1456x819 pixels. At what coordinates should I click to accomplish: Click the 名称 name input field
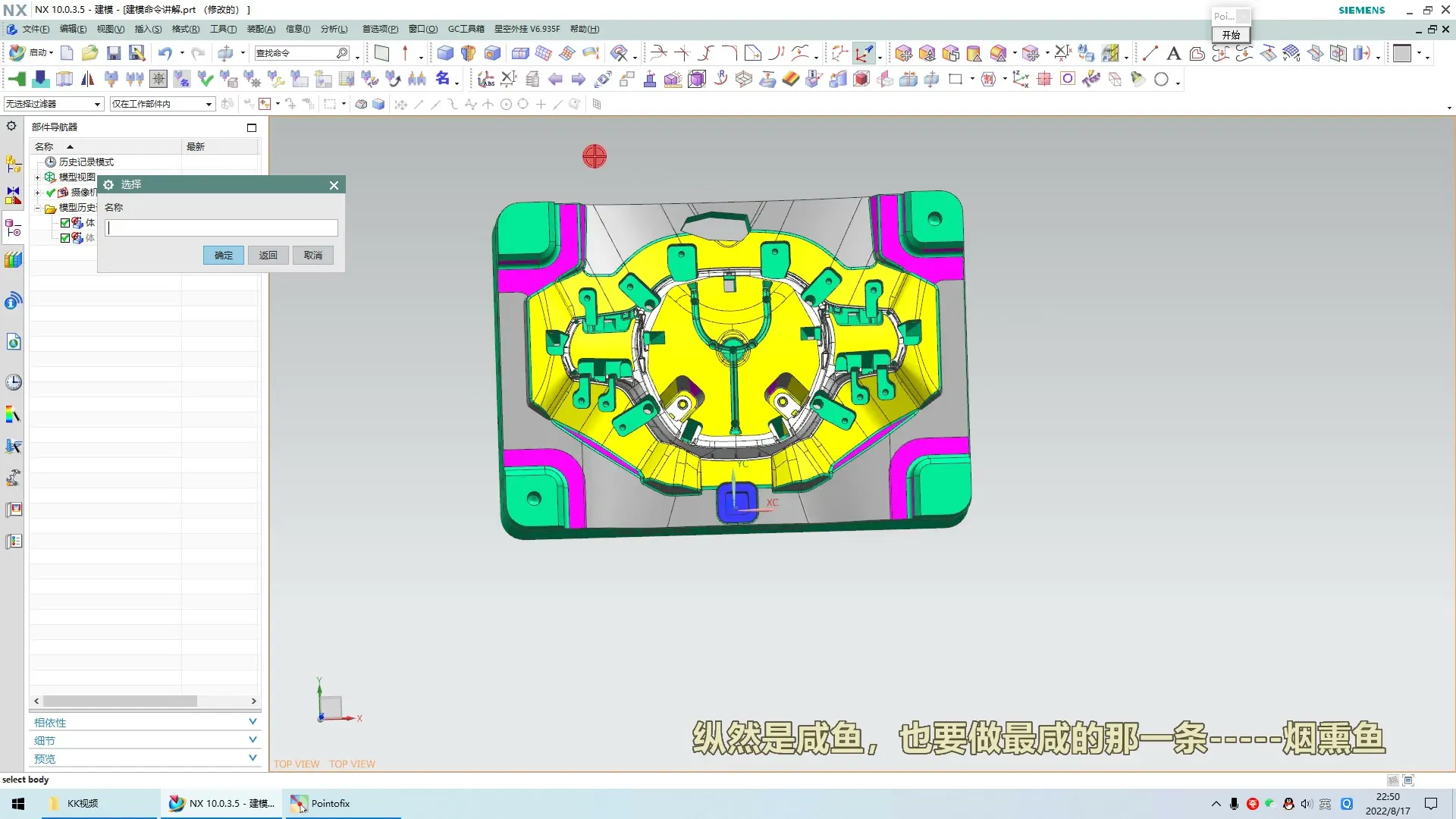click(221, 228)
